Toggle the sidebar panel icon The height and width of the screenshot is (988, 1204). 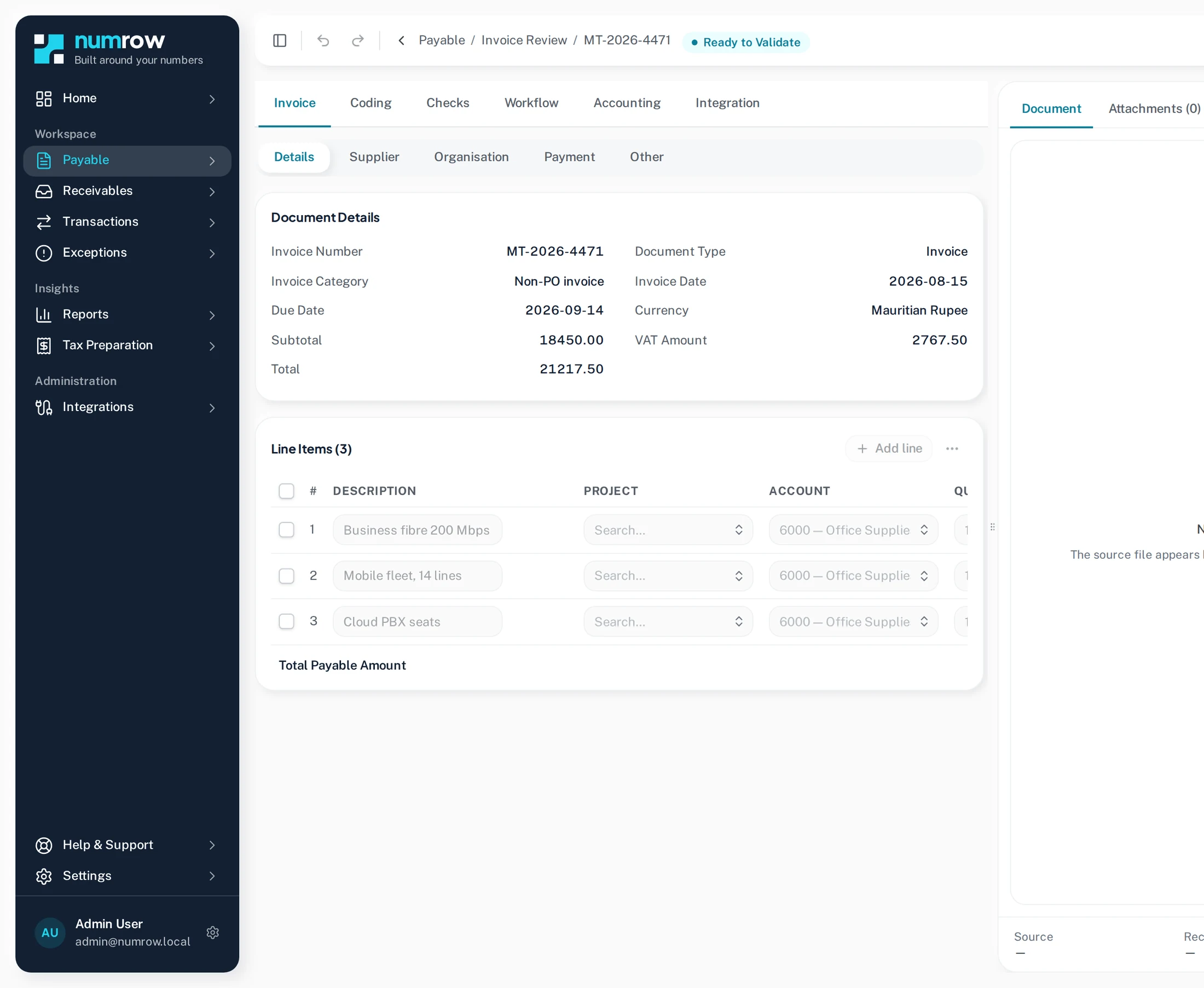[279, 41]
